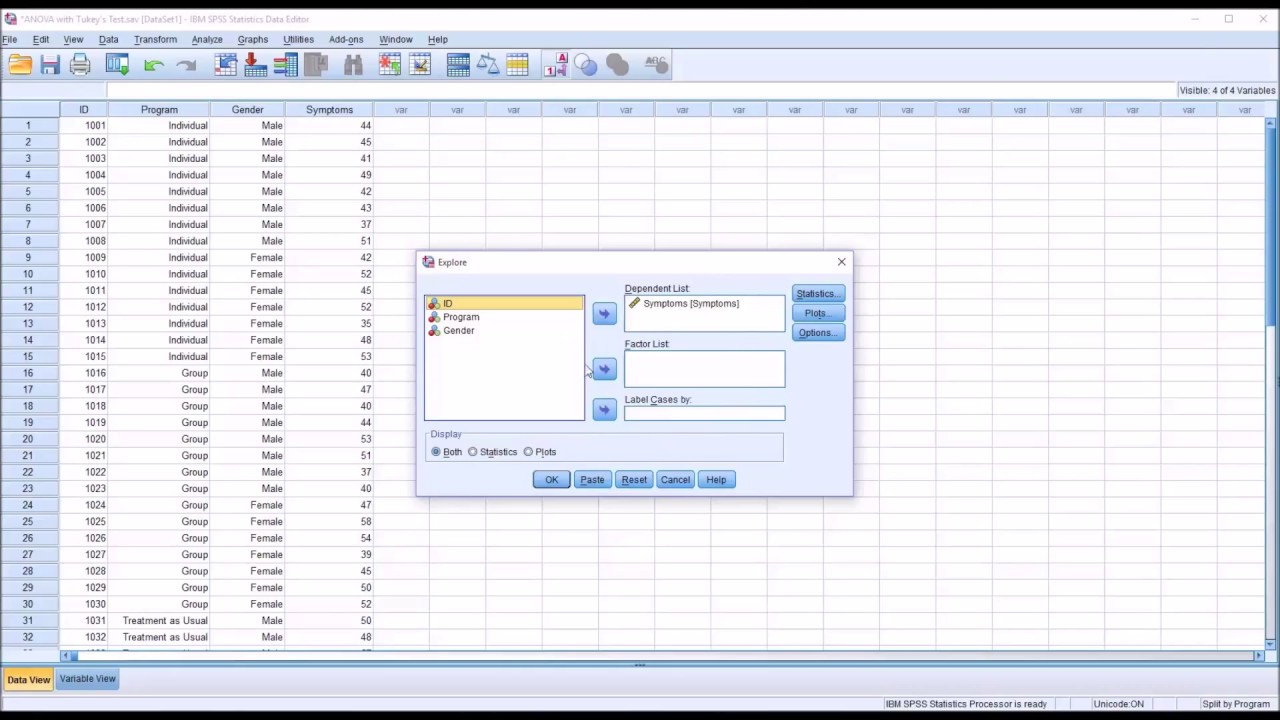Click inside the Factor List box
The image size is (1280, 720).
705,369
